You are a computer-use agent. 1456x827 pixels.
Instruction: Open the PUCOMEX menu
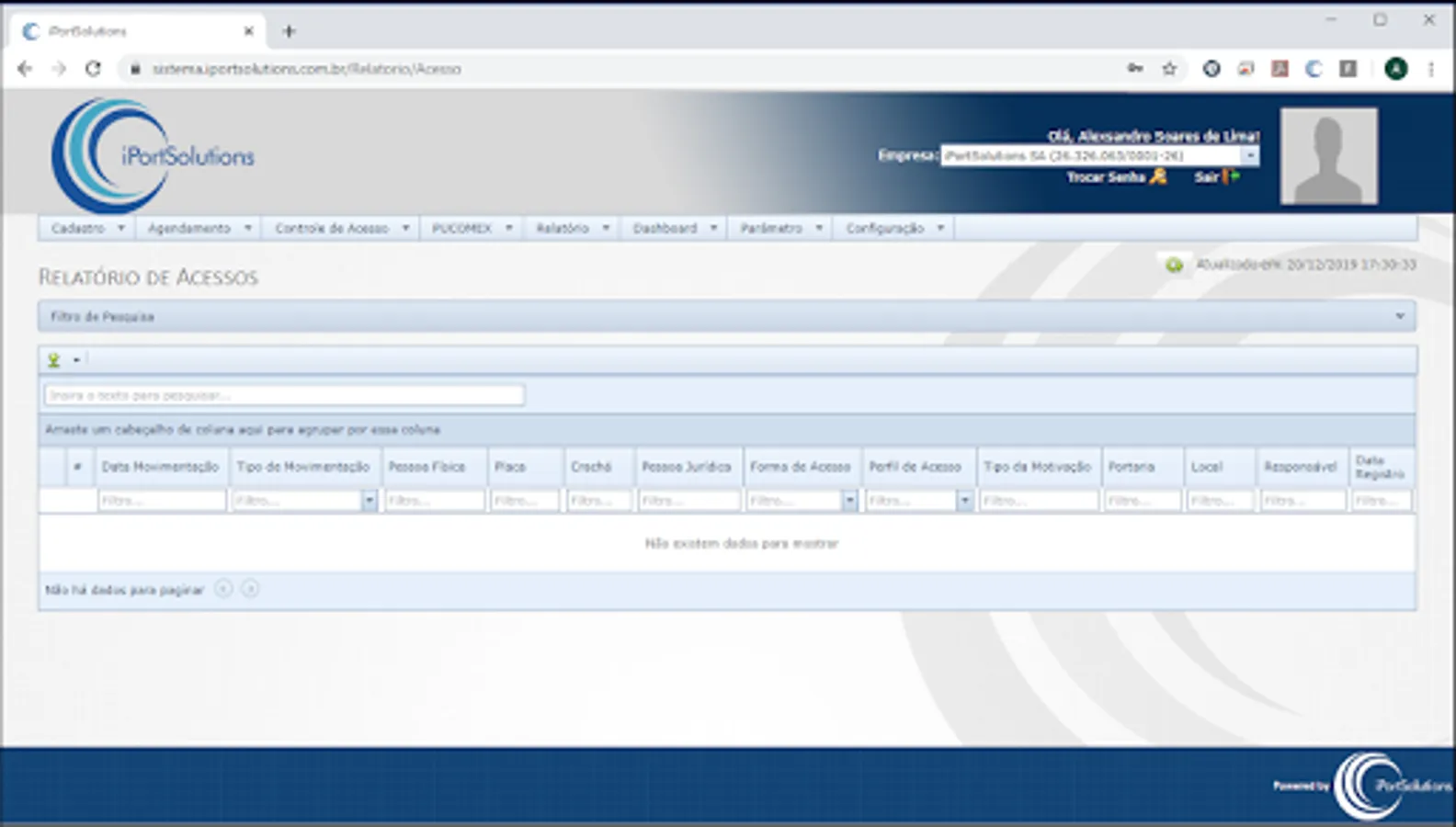click(x=472, y=228)
